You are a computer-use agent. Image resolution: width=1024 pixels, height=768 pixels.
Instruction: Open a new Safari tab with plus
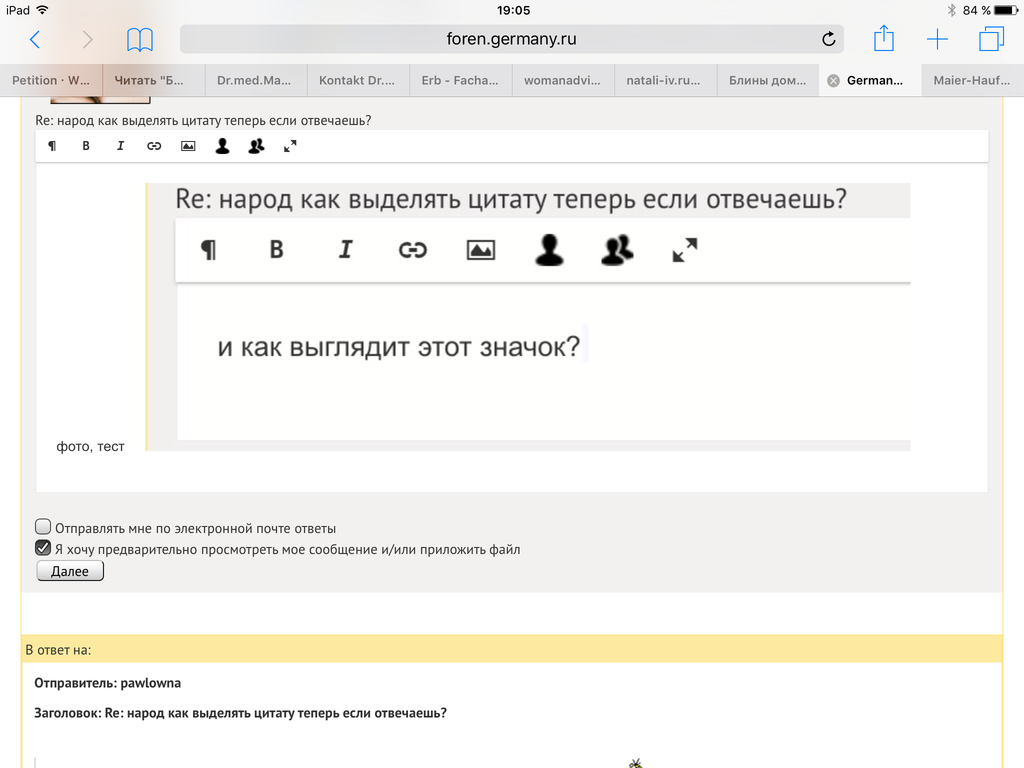(x=937, y=40)
